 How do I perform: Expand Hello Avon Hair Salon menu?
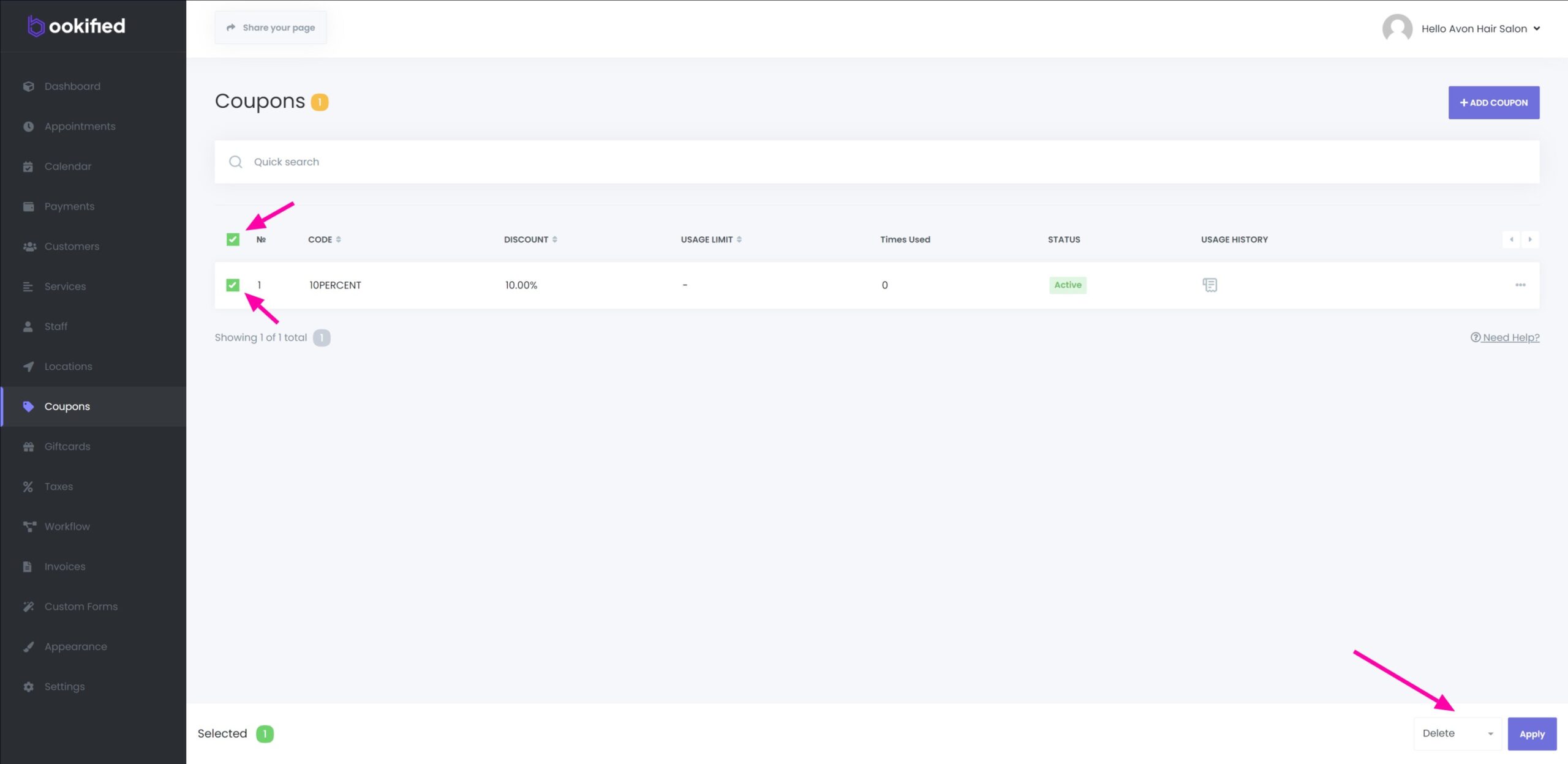(x=1480, y=28)
